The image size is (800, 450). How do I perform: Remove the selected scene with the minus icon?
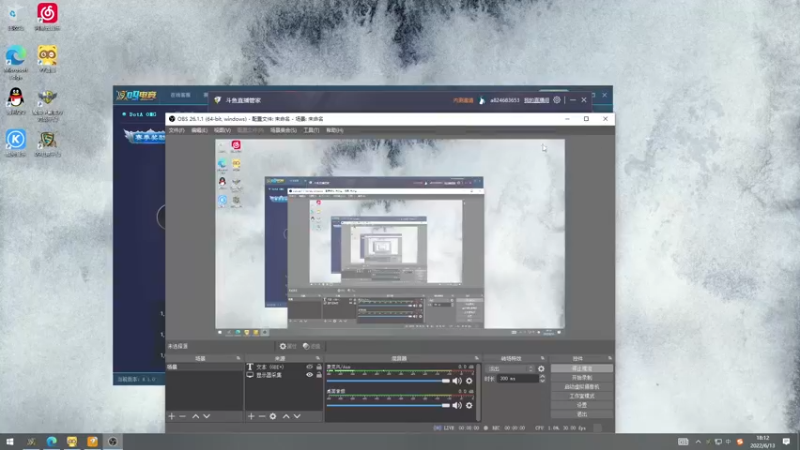point(182,416)
